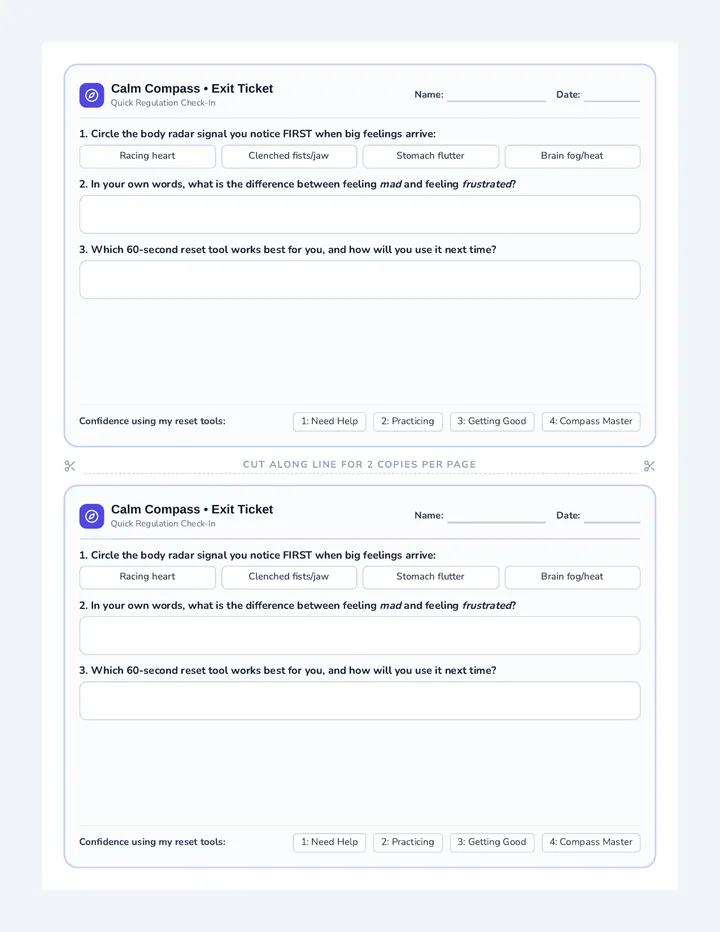The width and height of the screenshot is (720, 932).
Task: Click the left scissors icon on cut line
Action: (x=70, y=466)
